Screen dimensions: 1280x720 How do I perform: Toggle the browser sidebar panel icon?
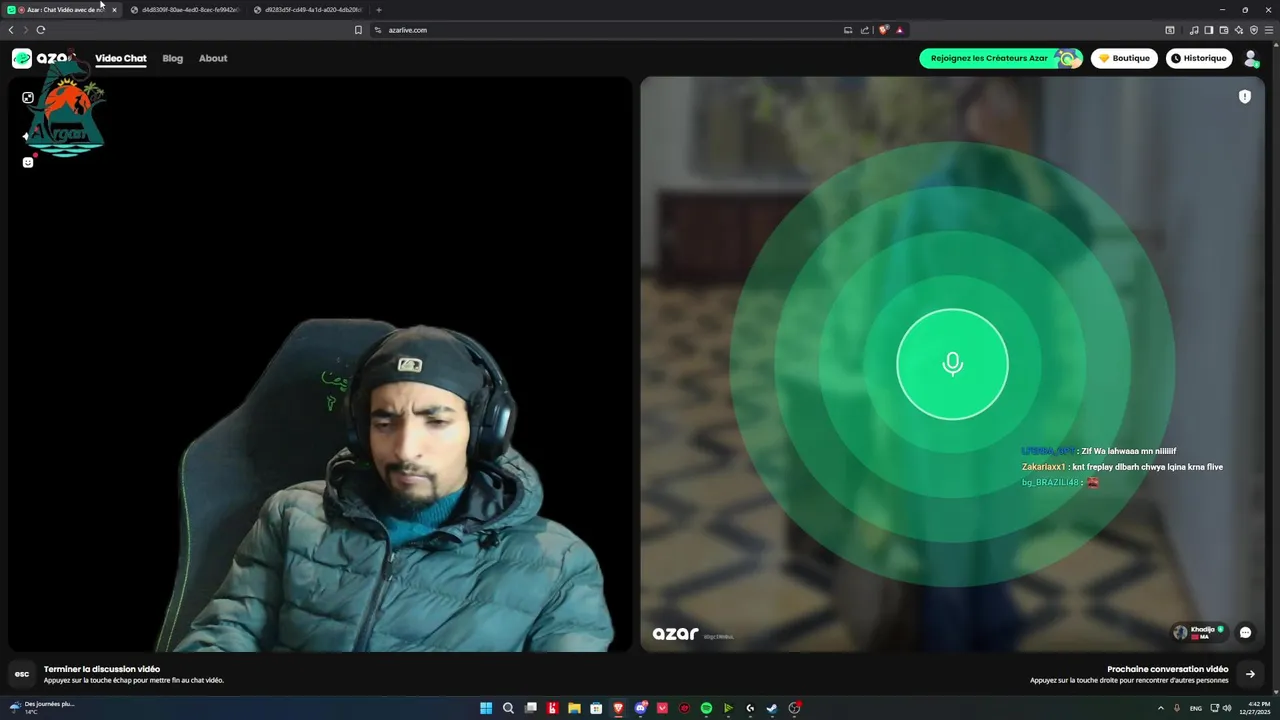pyautogui.click(x=1208, y=30)
